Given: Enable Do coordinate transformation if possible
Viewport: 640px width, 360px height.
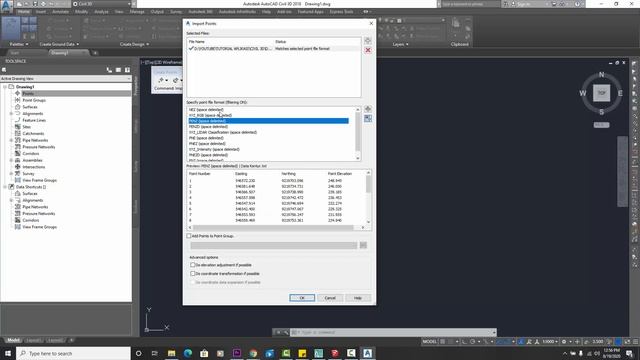Looking at the screenshot, I should (193, 273).
